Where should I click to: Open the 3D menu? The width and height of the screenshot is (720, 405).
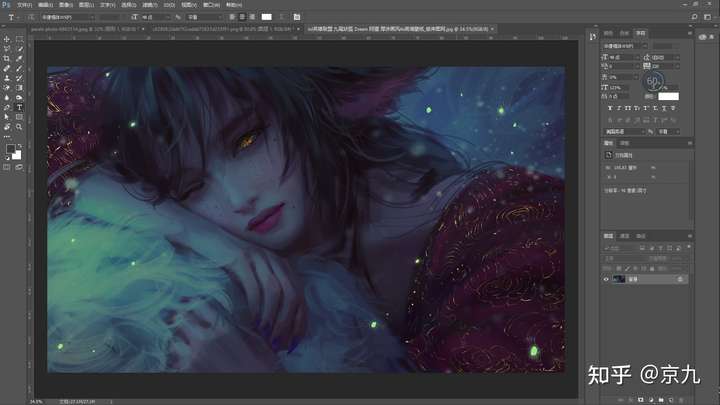coord(169,5)
